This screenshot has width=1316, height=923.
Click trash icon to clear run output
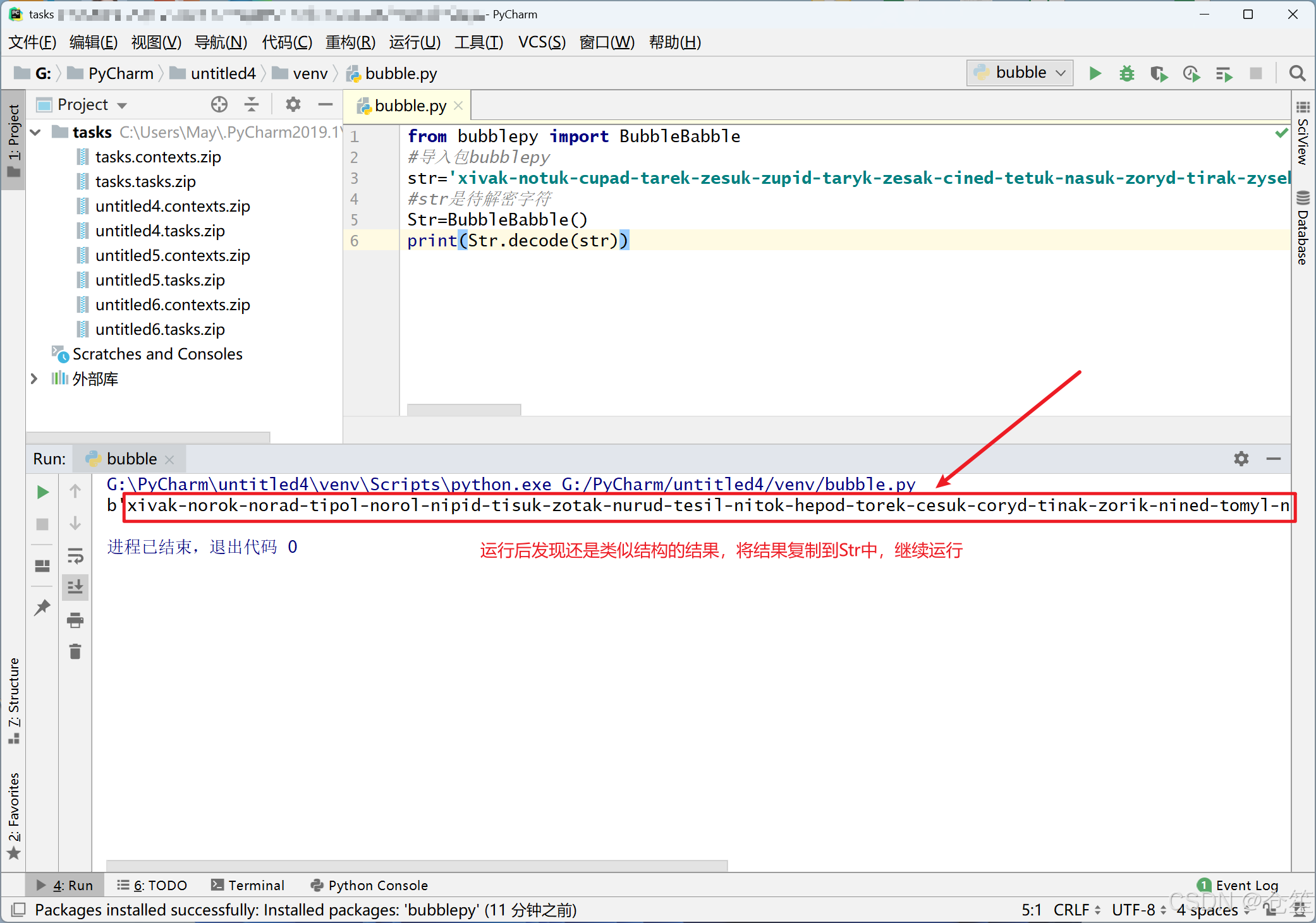click(75, 651)
